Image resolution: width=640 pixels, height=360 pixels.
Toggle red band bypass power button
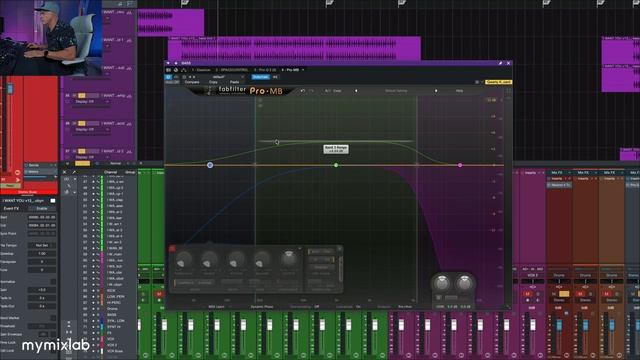tap(172, 248)
